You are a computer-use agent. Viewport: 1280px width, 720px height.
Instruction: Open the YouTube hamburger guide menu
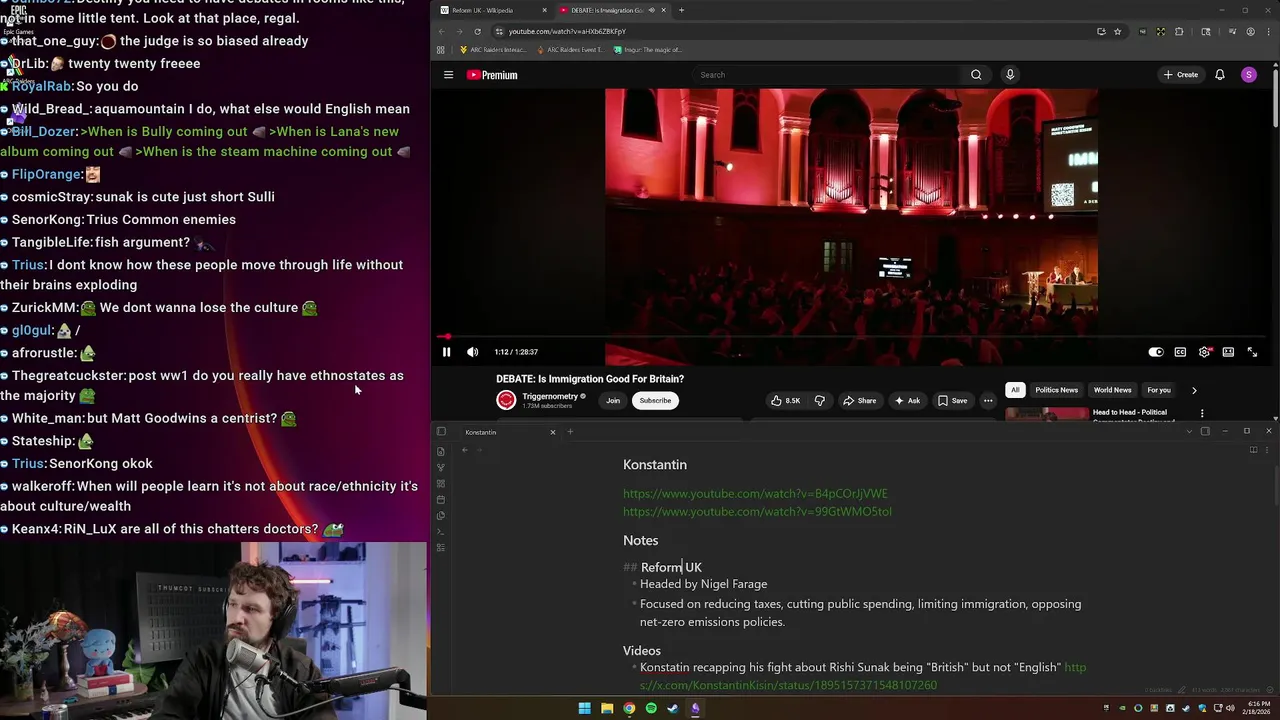click(448, 75)
